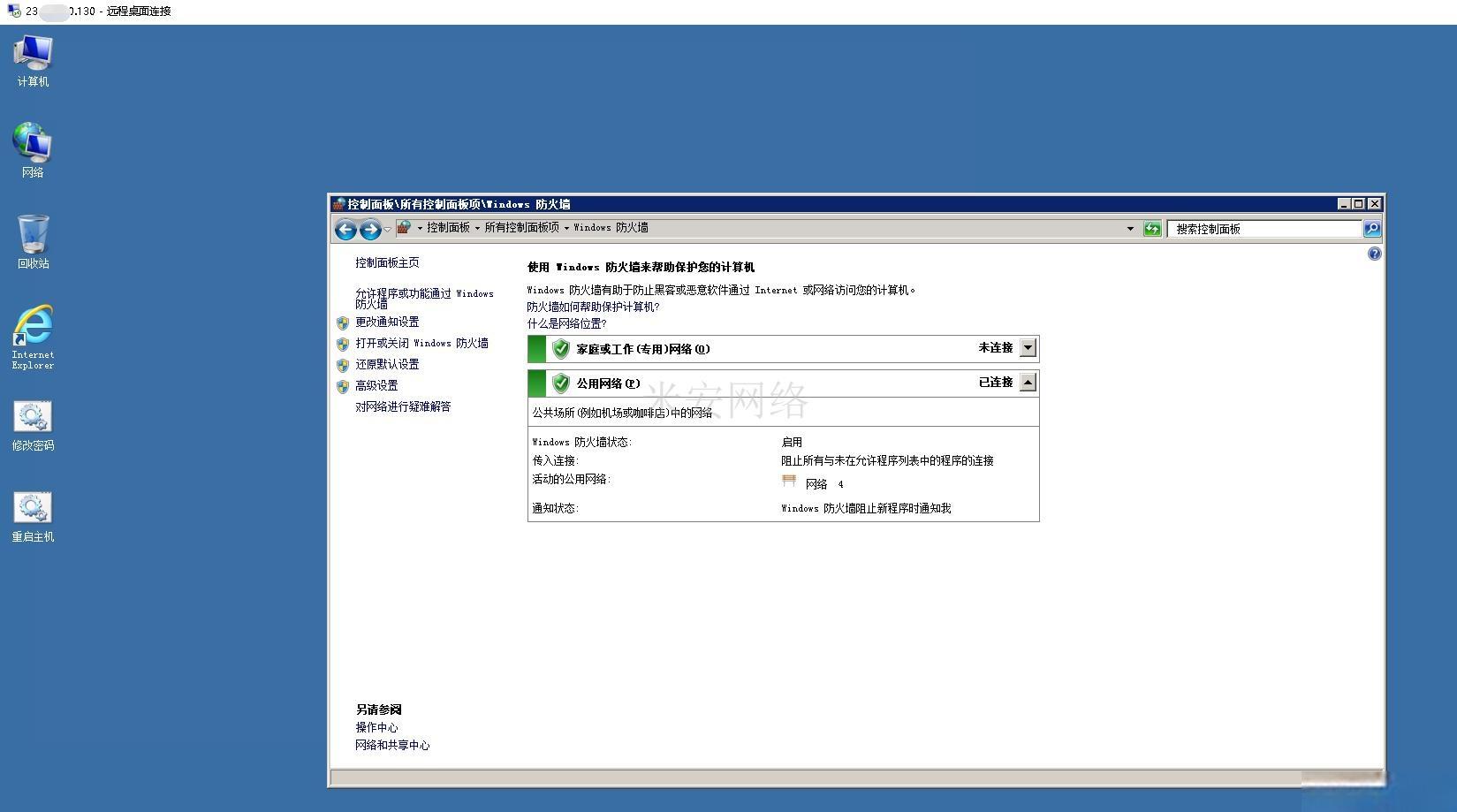Open 打开或关闭 Windows 防火墙 link
Viewport: 1457px width, 812px height.
tap(421, 344)
